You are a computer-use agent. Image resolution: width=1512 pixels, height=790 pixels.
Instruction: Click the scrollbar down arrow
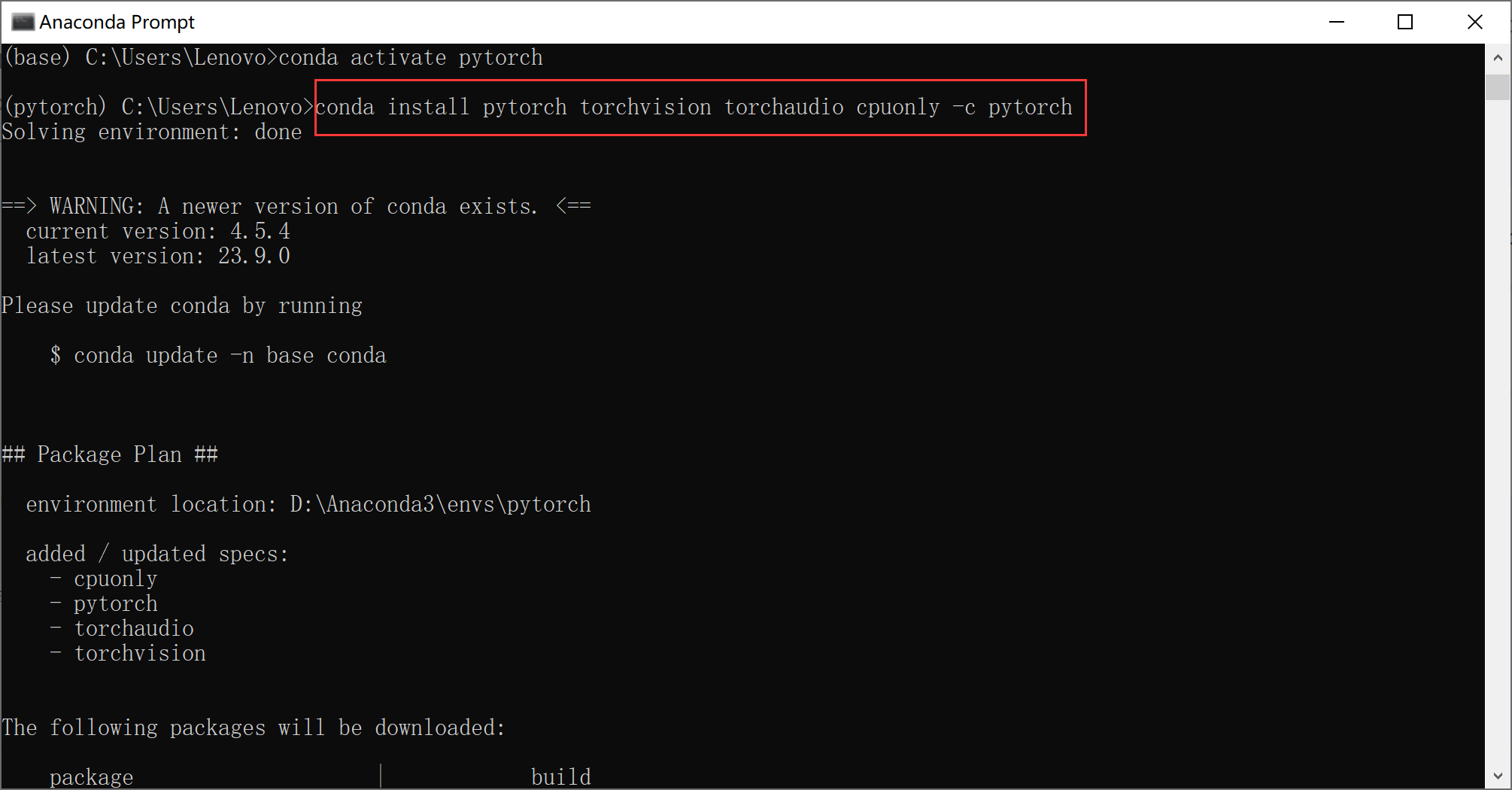click(1497, 776)
